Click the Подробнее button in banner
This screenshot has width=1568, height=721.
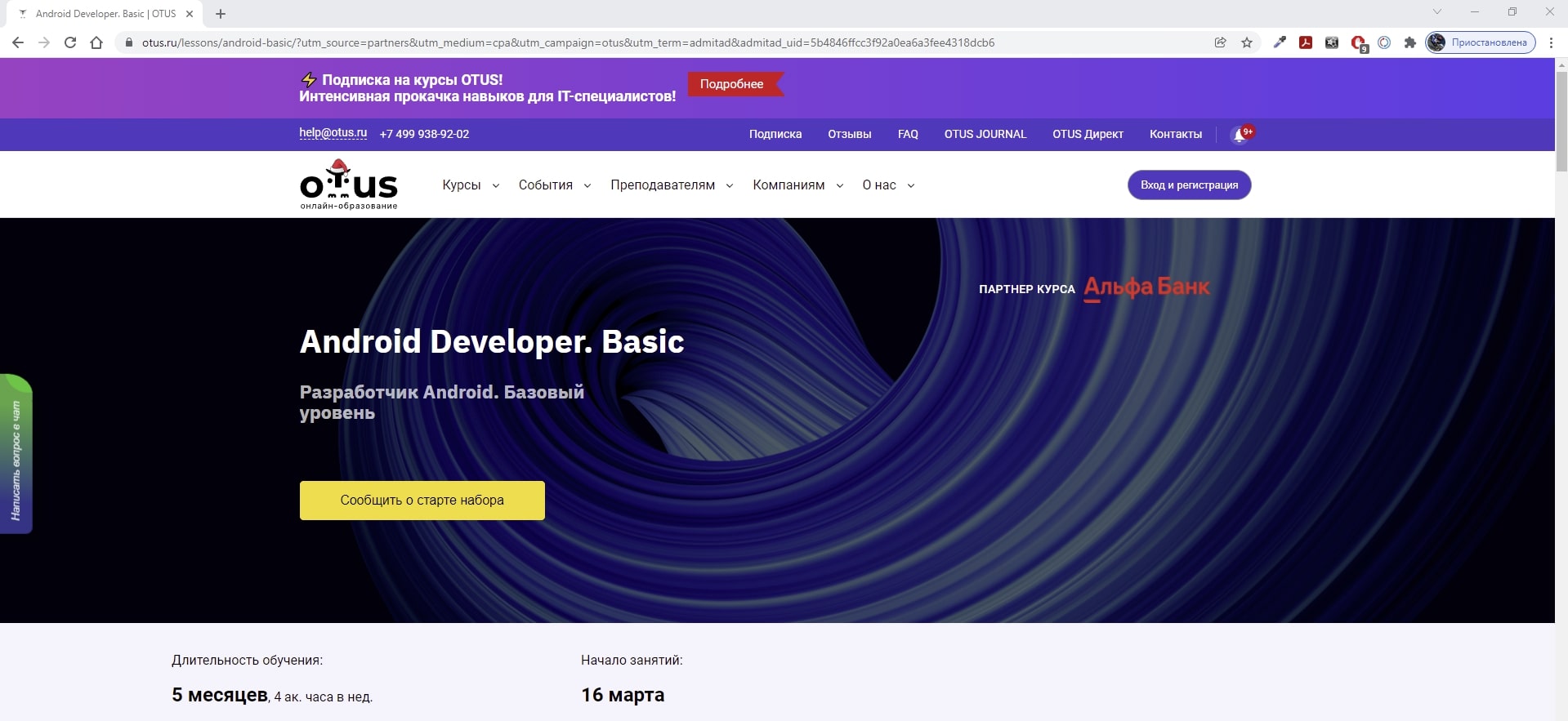[735, 84]
